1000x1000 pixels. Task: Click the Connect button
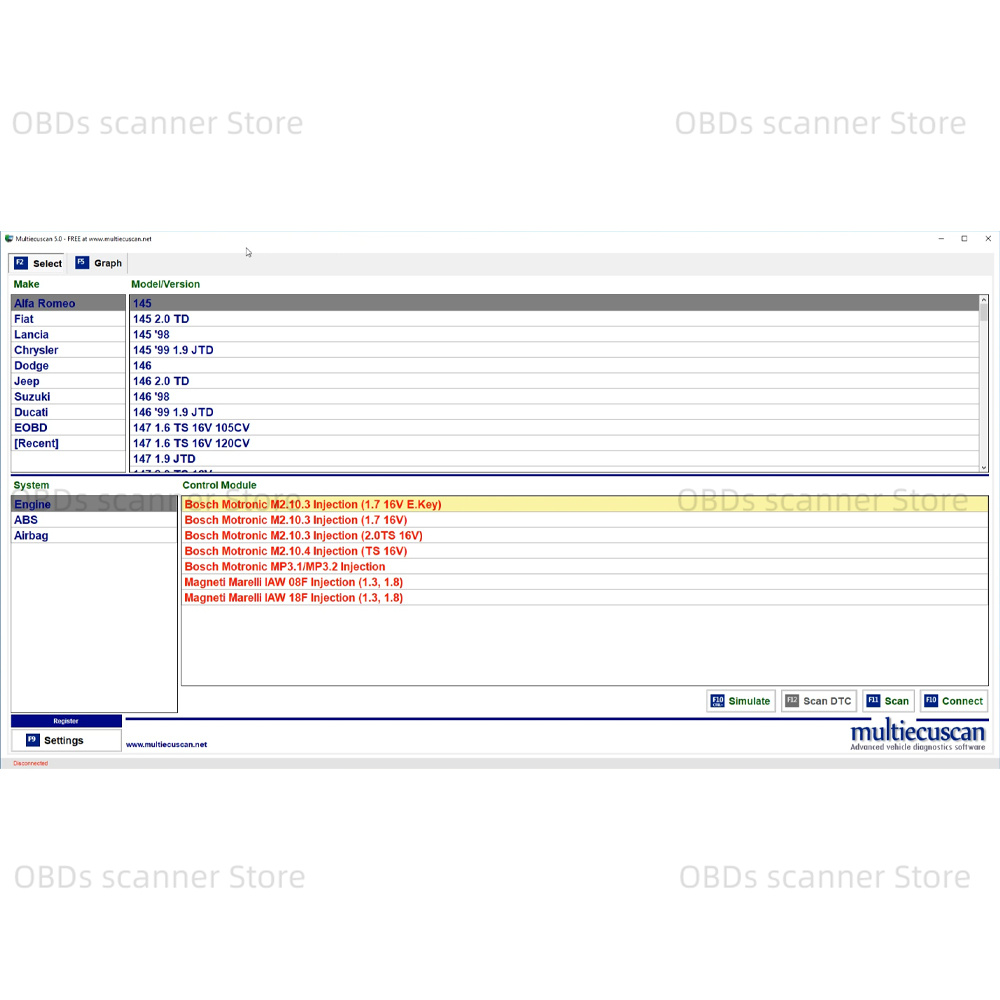953,701
